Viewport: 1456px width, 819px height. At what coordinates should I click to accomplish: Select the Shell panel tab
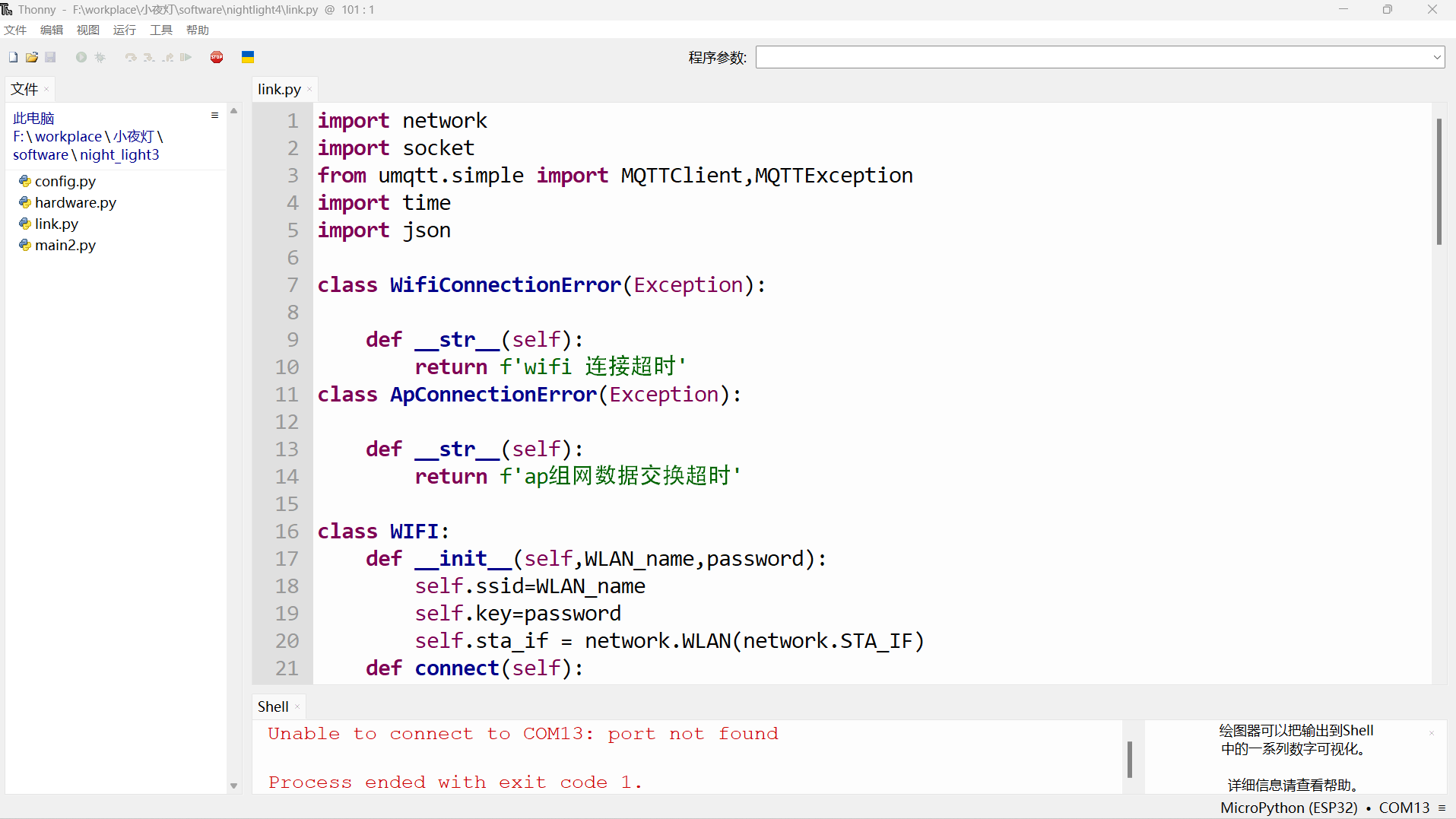(273, 706)
